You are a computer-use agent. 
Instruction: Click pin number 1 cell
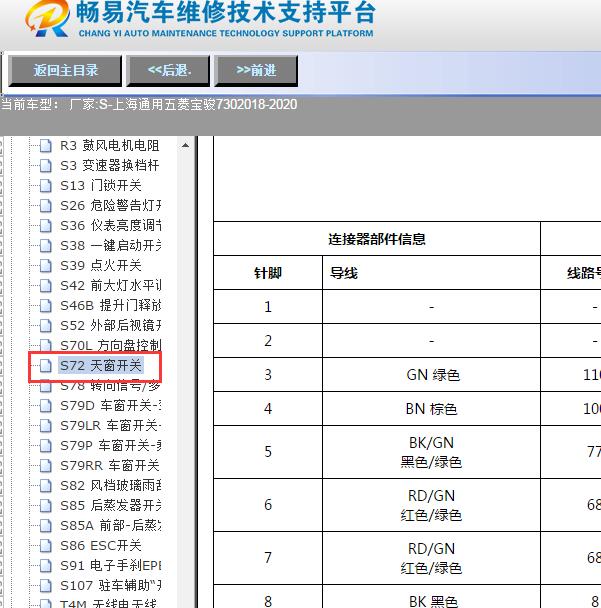click(x=268, y=307)
